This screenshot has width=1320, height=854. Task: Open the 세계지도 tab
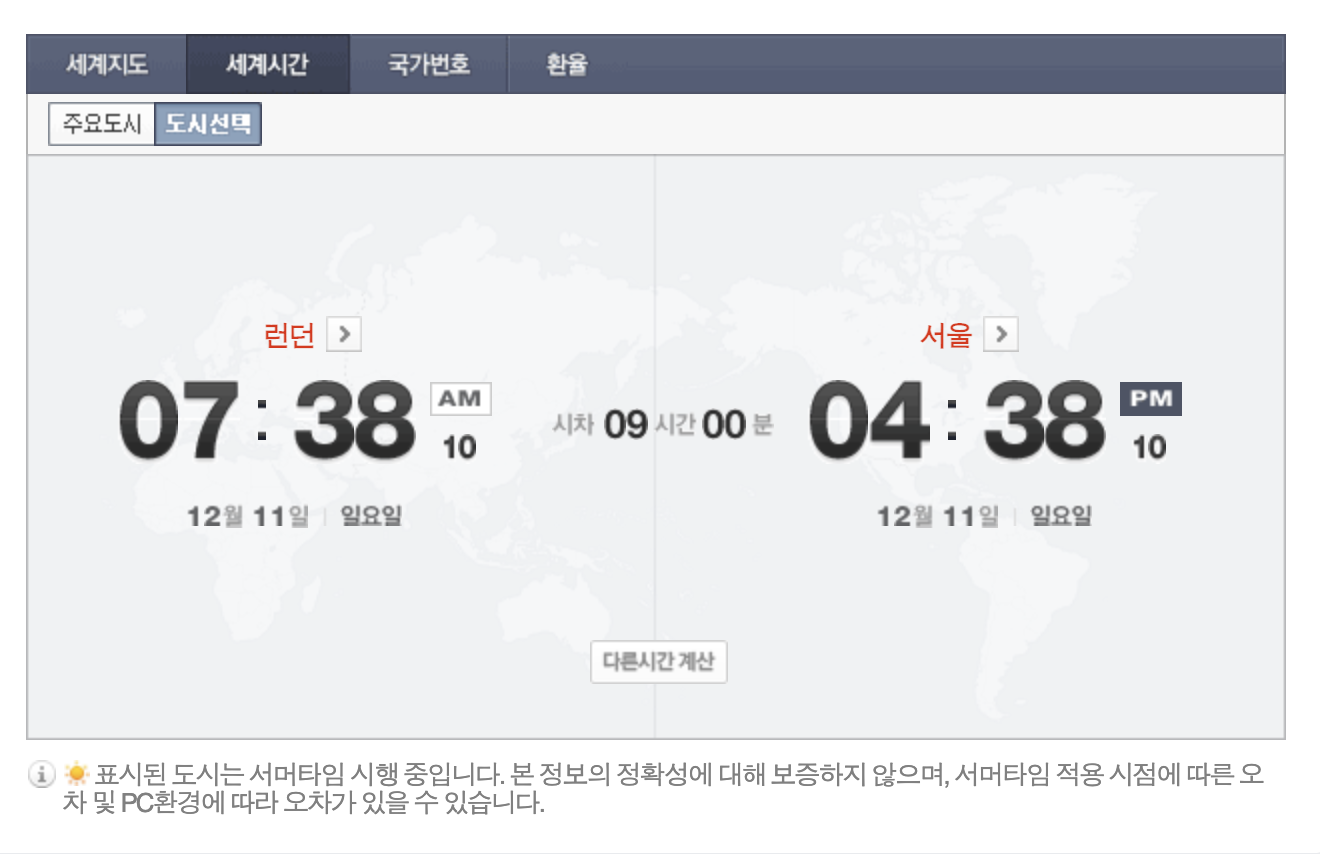[x=107, y=65]
